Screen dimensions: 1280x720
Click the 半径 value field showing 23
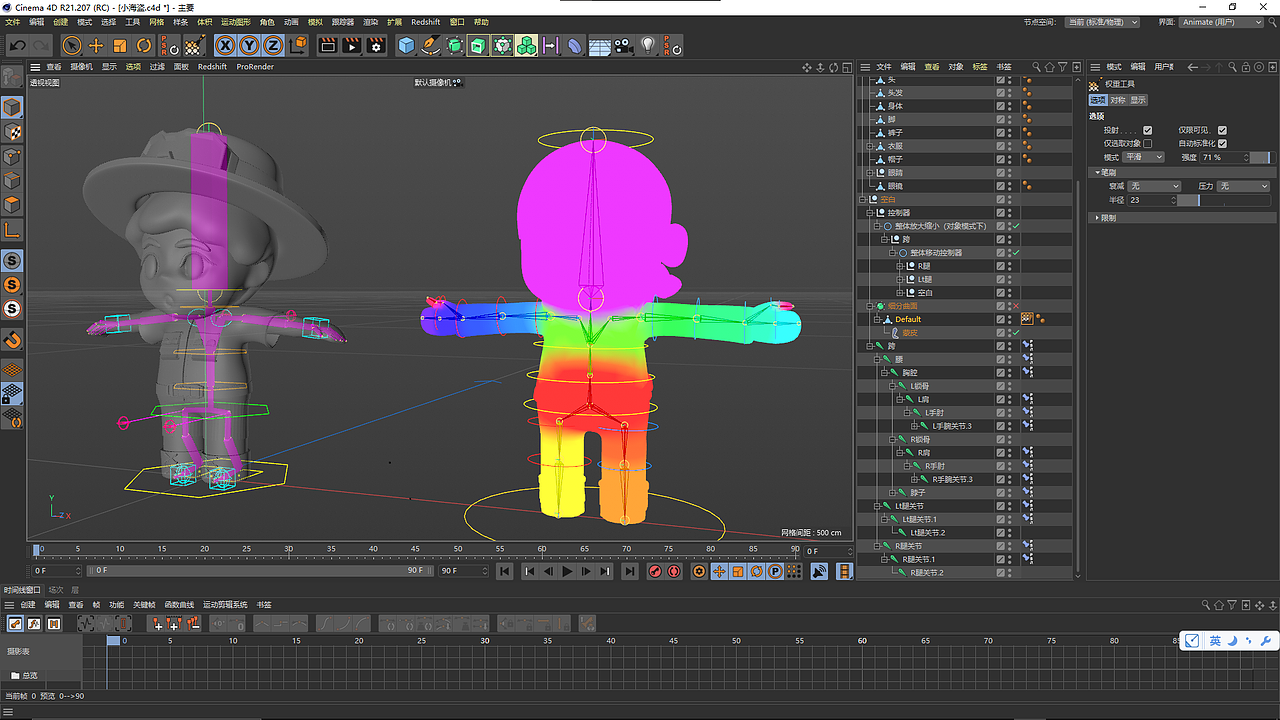pos(1152,201)
